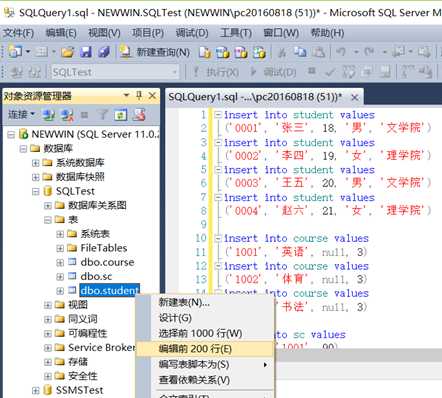Click the Refresh icon in Object Explorer
This screenshot has height=398, width=442.
pos(121,115)
